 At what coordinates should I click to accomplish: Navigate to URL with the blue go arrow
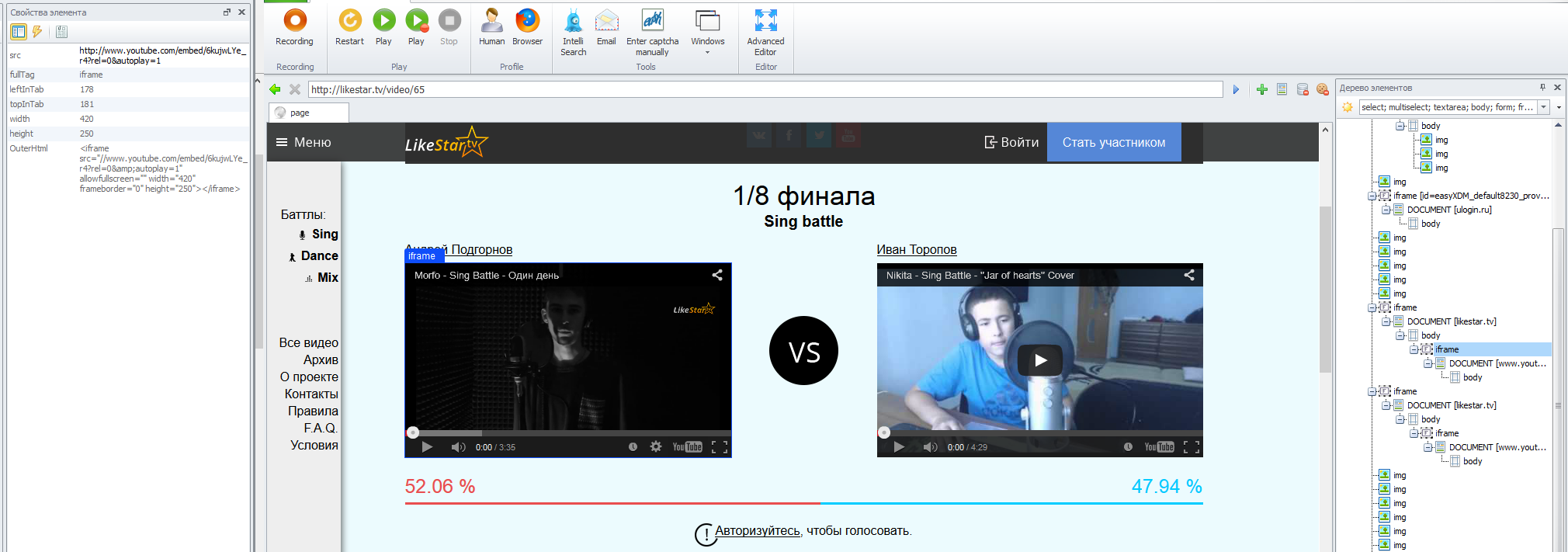coord(1236,90)
